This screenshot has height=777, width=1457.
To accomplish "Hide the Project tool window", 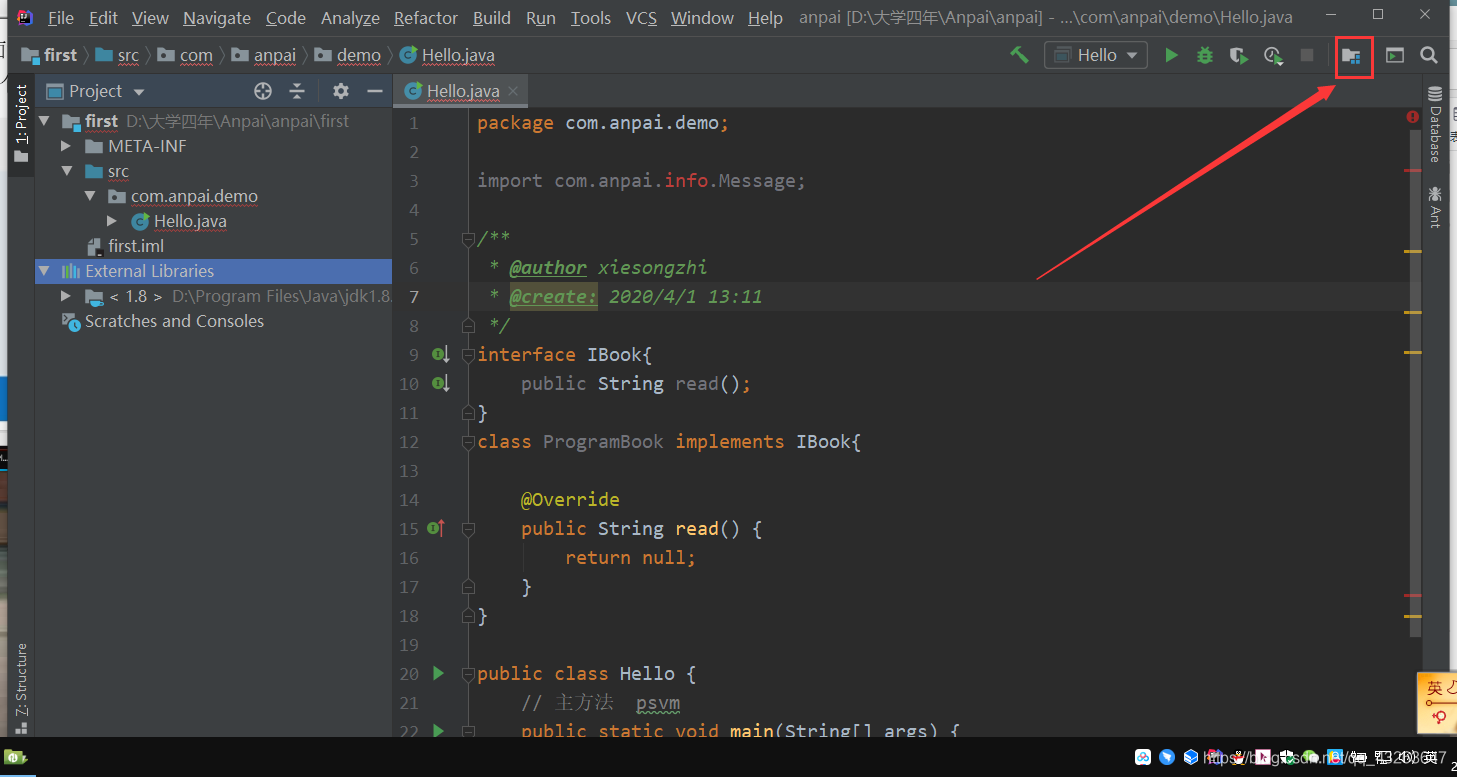I will point(375,91).
